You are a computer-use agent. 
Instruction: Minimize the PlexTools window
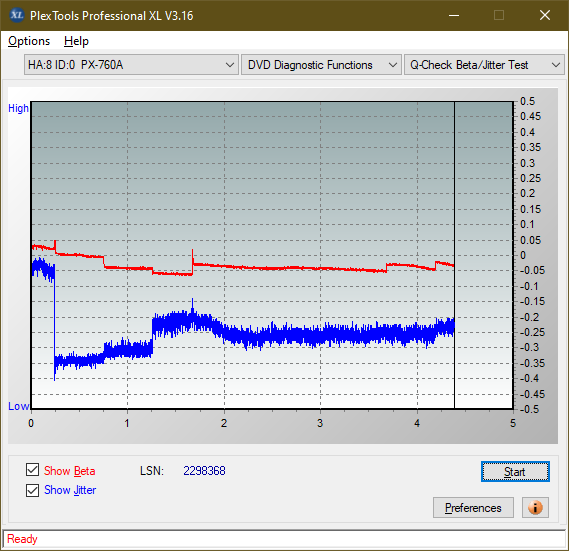454,15
